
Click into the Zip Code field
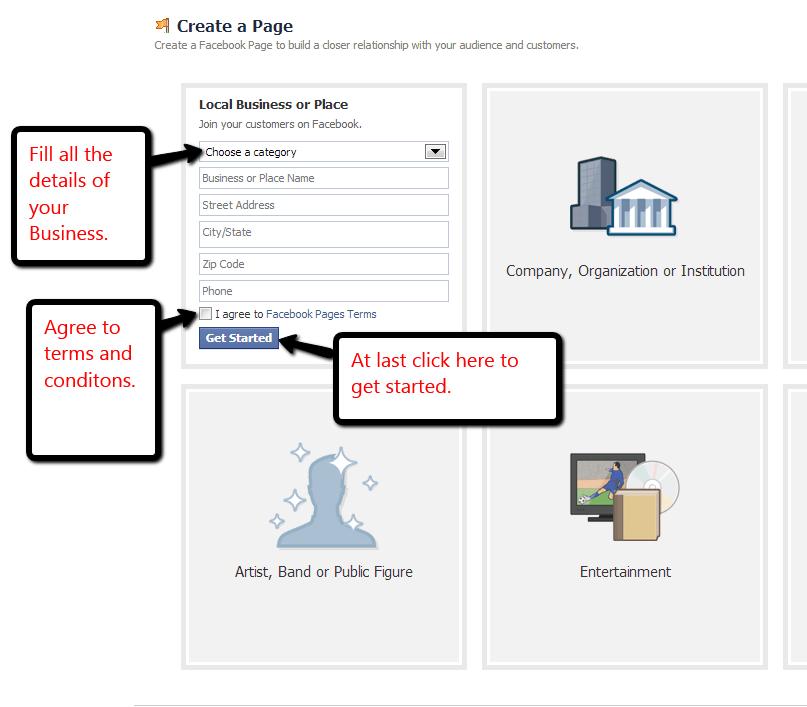pyautogui.click(x=324, y=264)
